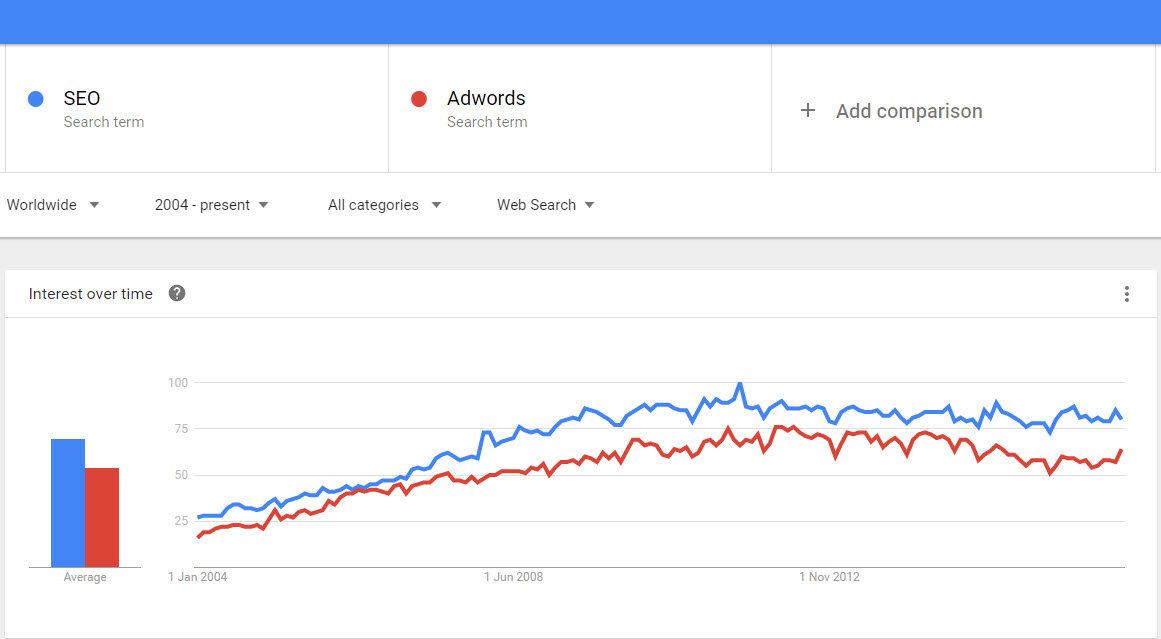Open the Interest over time options menu

point(1127,294)
